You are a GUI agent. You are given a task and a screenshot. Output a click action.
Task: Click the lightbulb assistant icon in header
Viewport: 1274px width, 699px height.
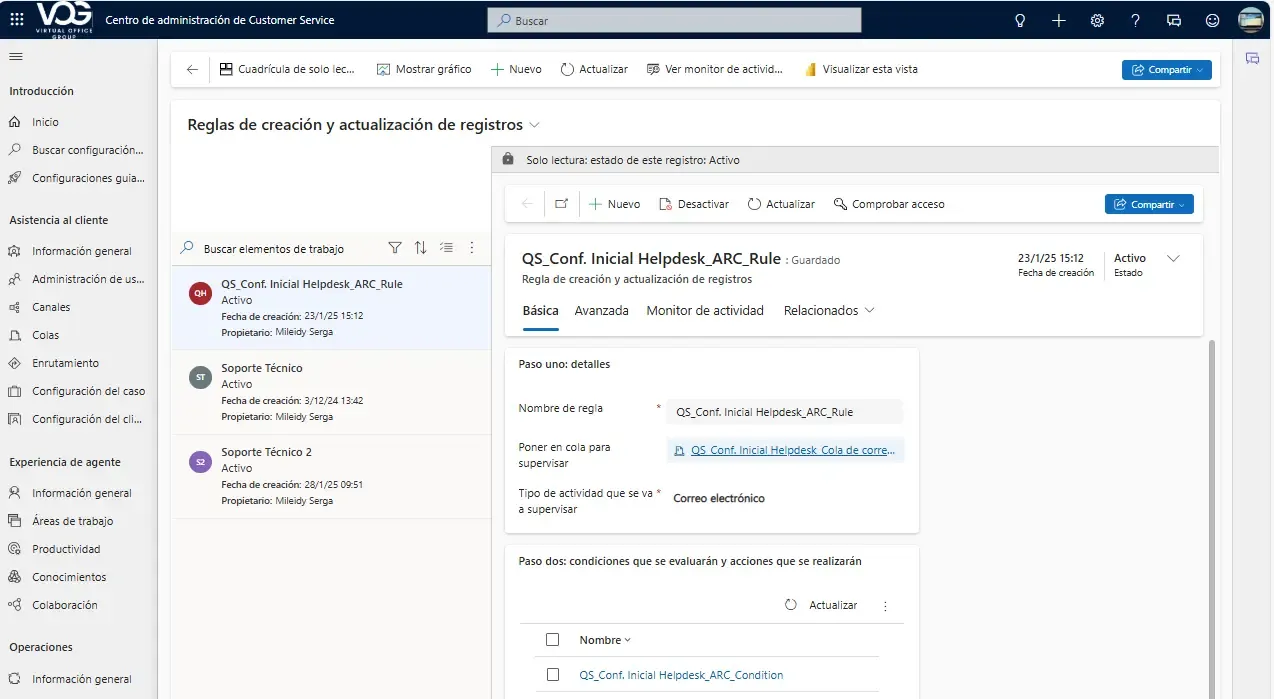1020,20
